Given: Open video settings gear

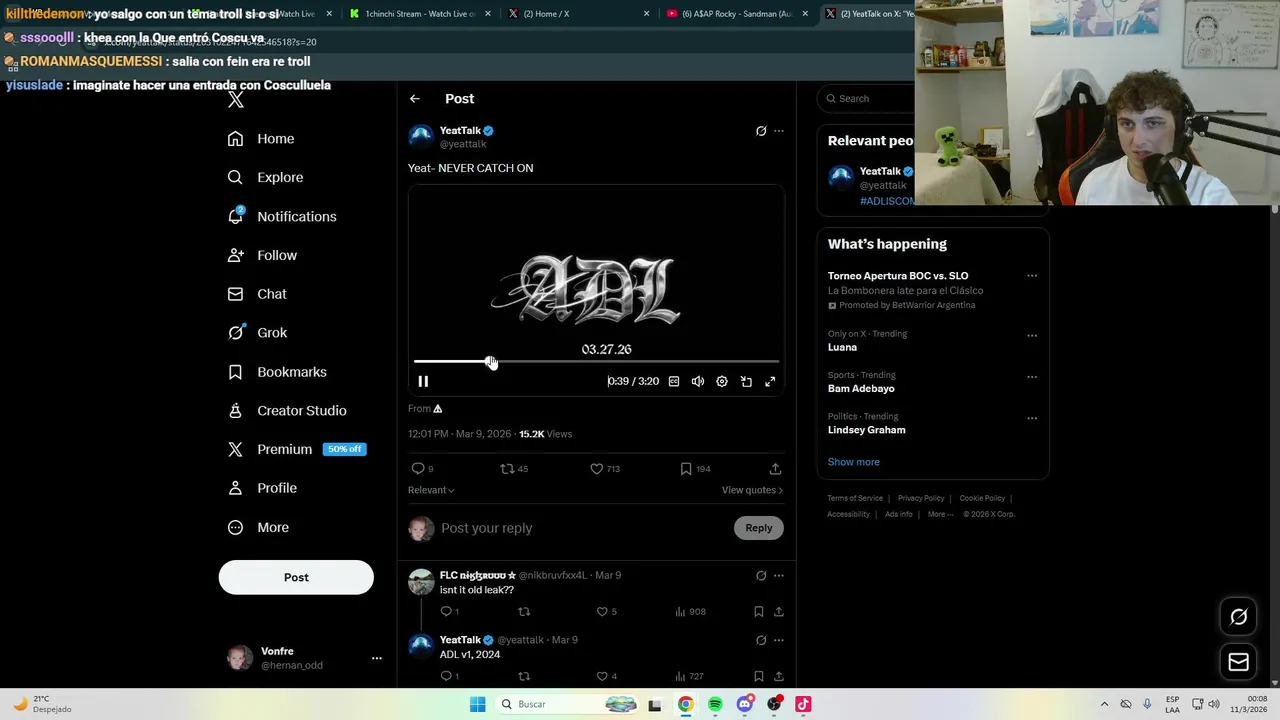Looking at the screenshot, I should 722,381.
